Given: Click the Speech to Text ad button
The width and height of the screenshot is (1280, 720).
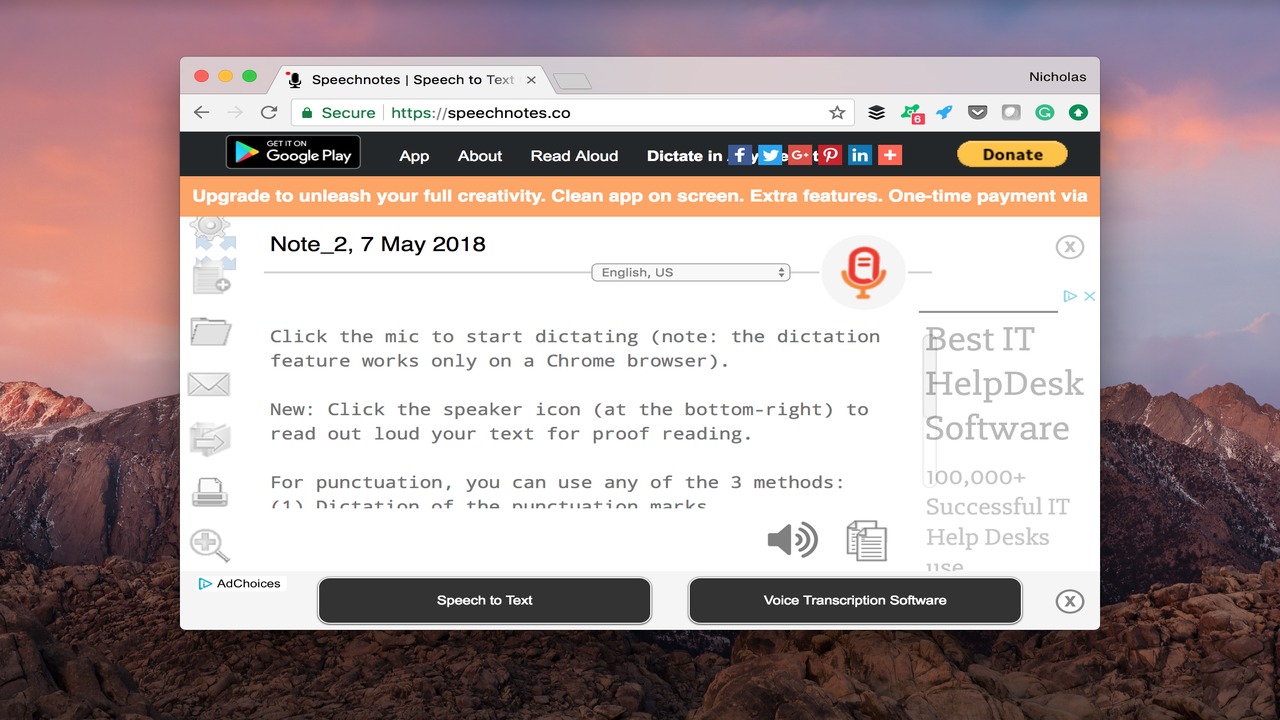Looking at the screenshot, I should (485, 600).
